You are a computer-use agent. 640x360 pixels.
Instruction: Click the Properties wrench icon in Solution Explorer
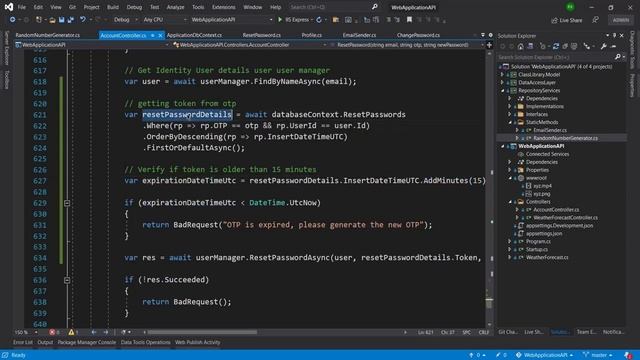(603, 47)
